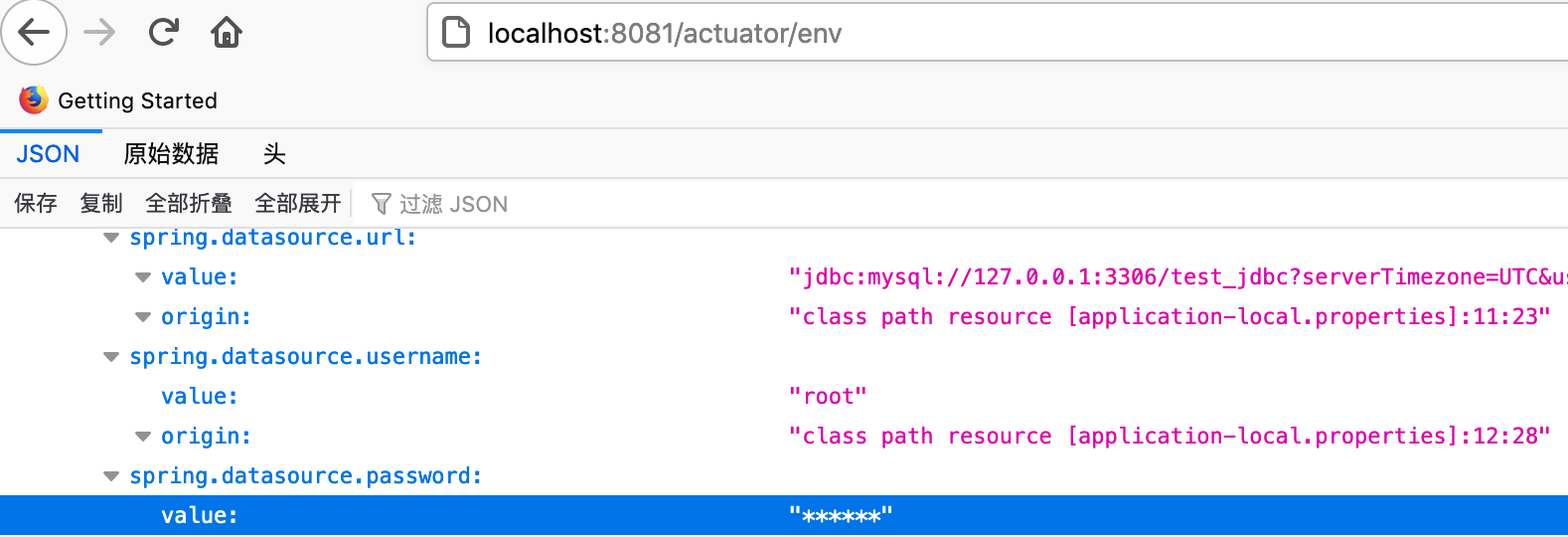Collapse the spring.datasource.url node
The height and width of the screenshot is (537, 1568).
[111, 238]
